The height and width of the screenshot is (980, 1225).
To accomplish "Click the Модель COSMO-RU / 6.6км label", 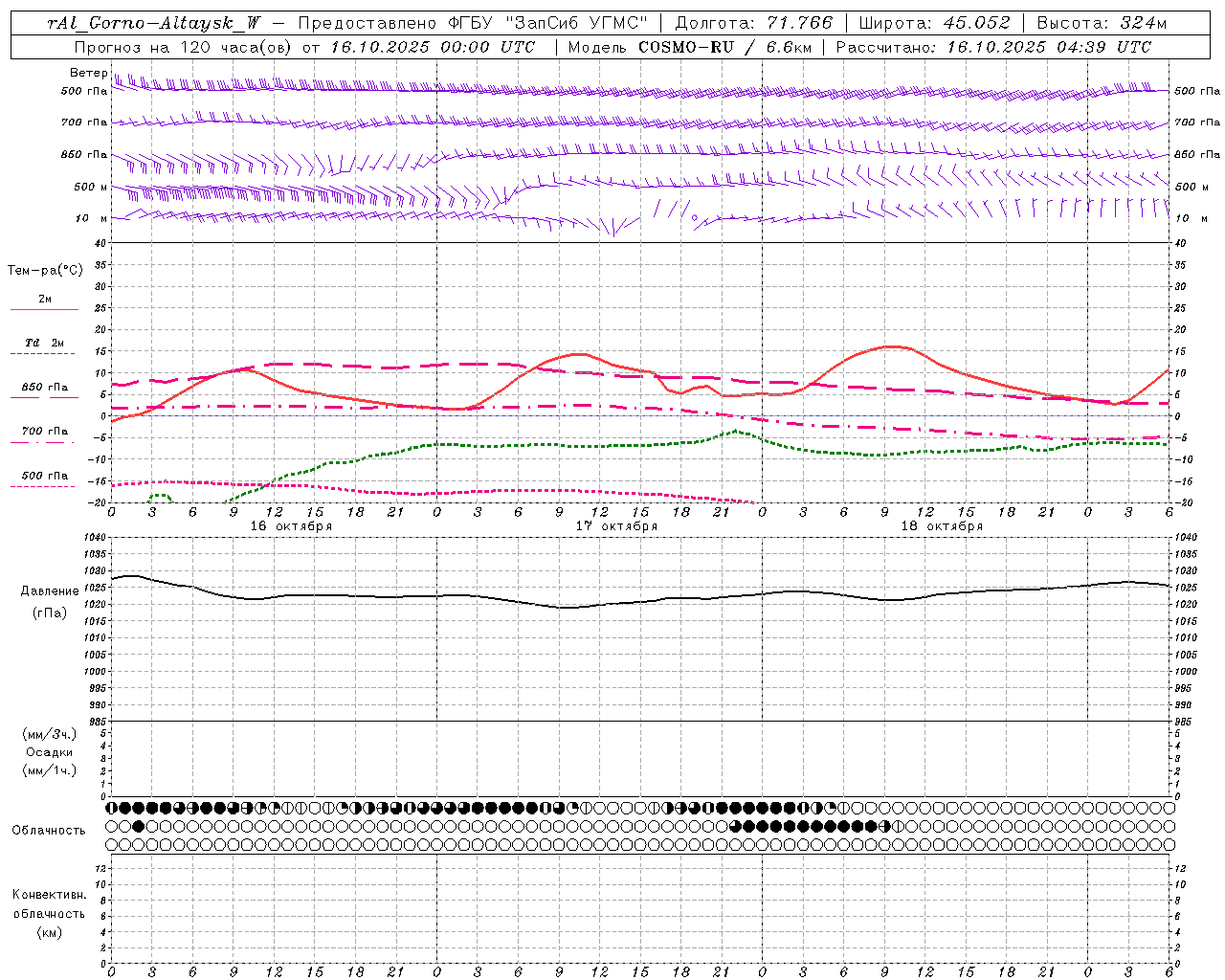I will tap(689, 47).
